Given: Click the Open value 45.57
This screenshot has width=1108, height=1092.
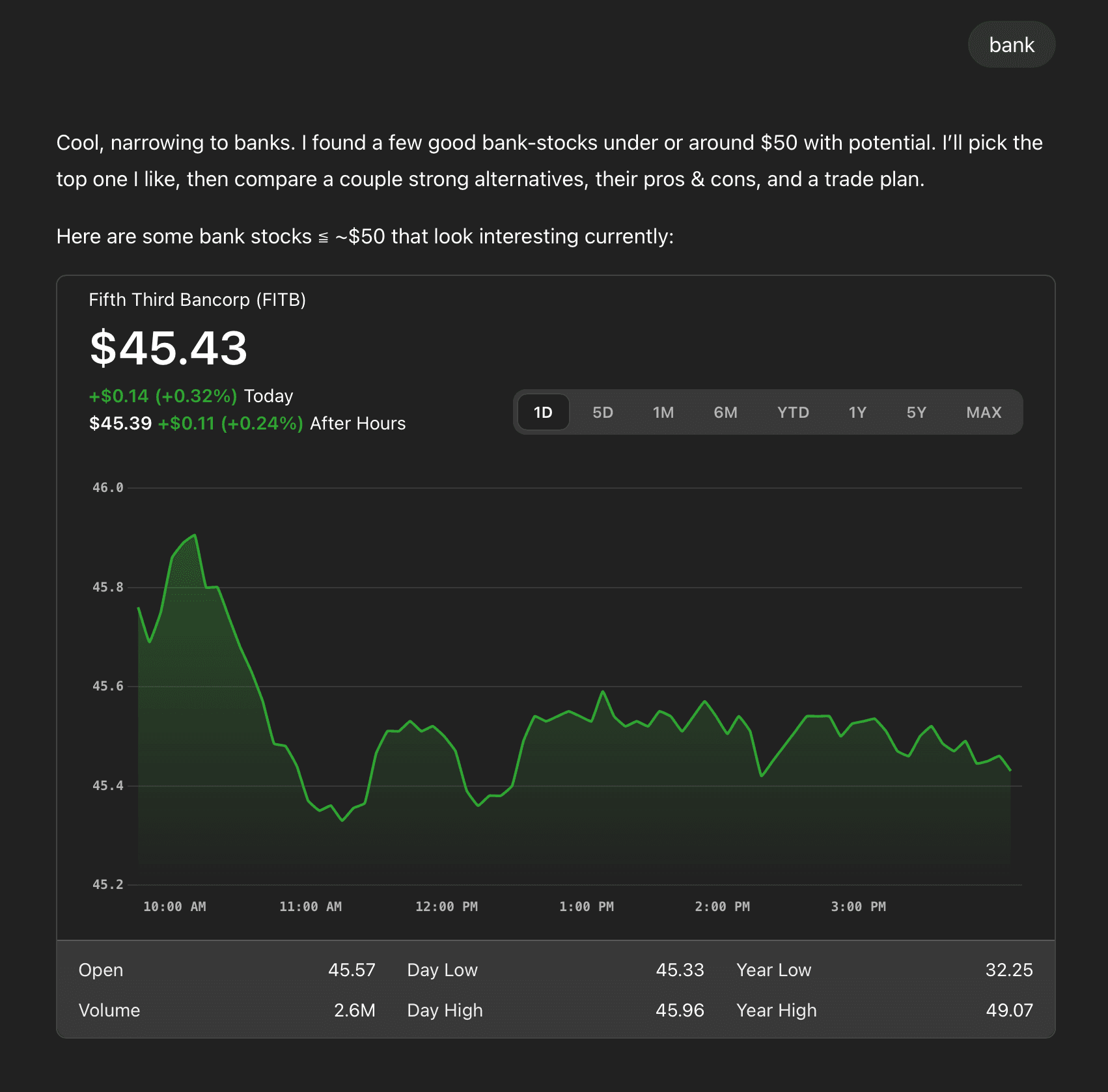Looking at the screenshot, I should point(352,970).
